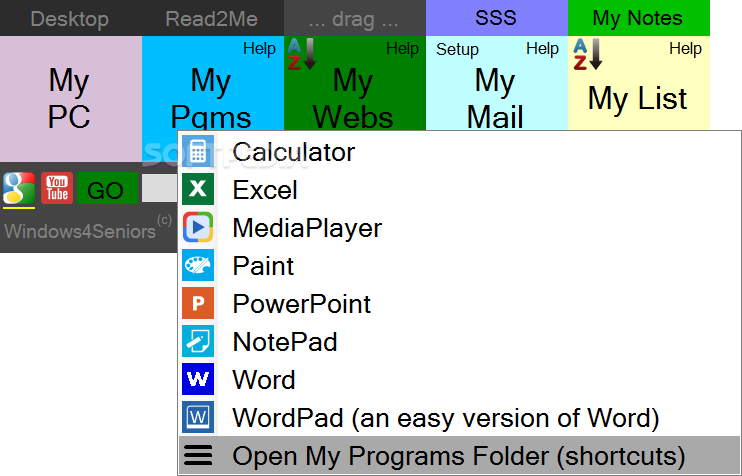
Task: Choose Word menu entry
Action: [x=459, y=379]
